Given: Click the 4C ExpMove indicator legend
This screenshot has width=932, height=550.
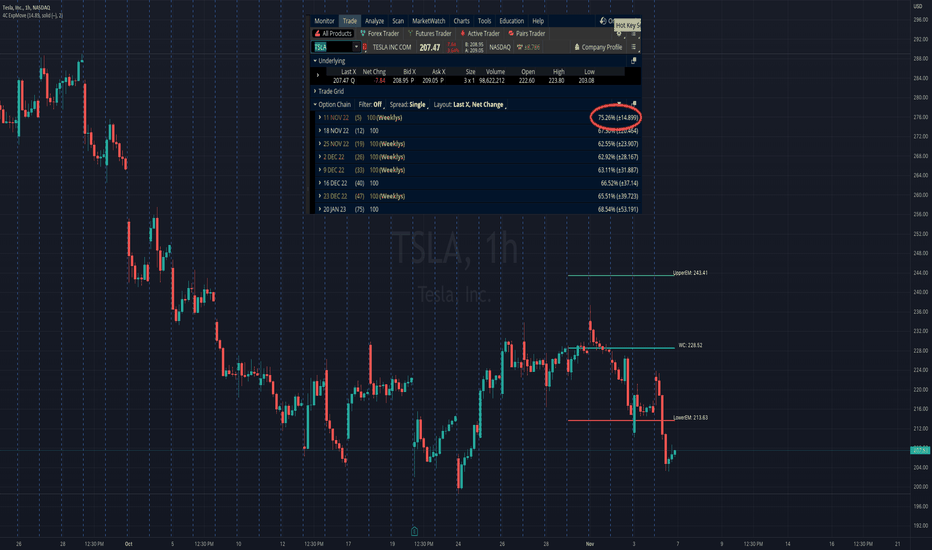Looking at the screenshot, I should coord(33,15).
